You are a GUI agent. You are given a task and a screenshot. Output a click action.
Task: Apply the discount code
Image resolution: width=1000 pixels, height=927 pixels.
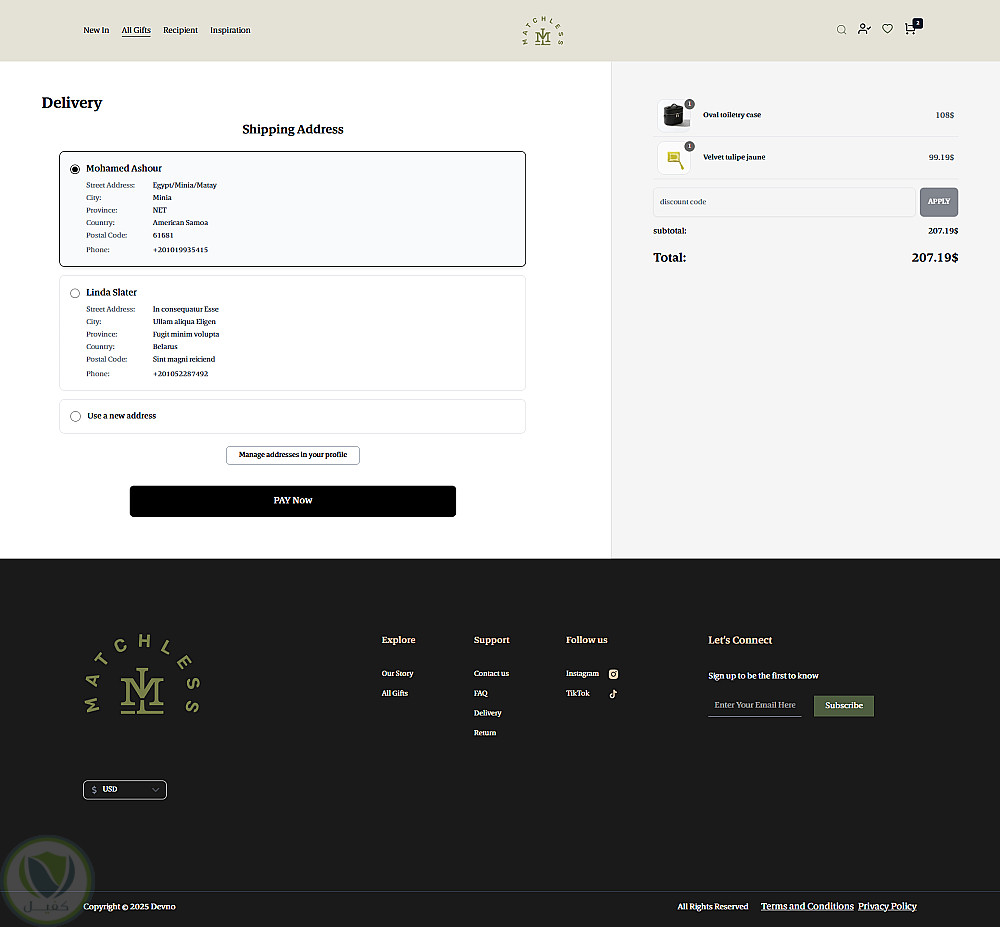939,202
